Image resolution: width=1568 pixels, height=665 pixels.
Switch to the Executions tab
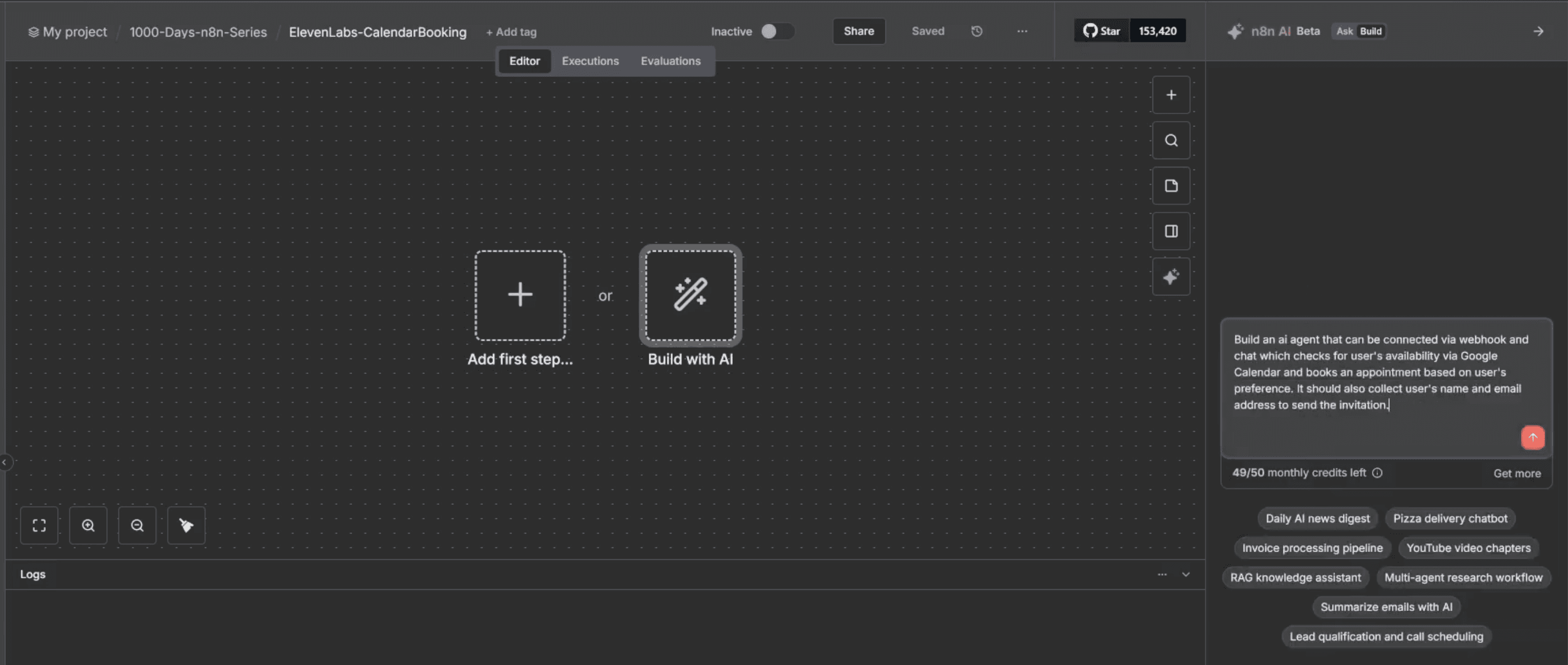pos(590,61)
